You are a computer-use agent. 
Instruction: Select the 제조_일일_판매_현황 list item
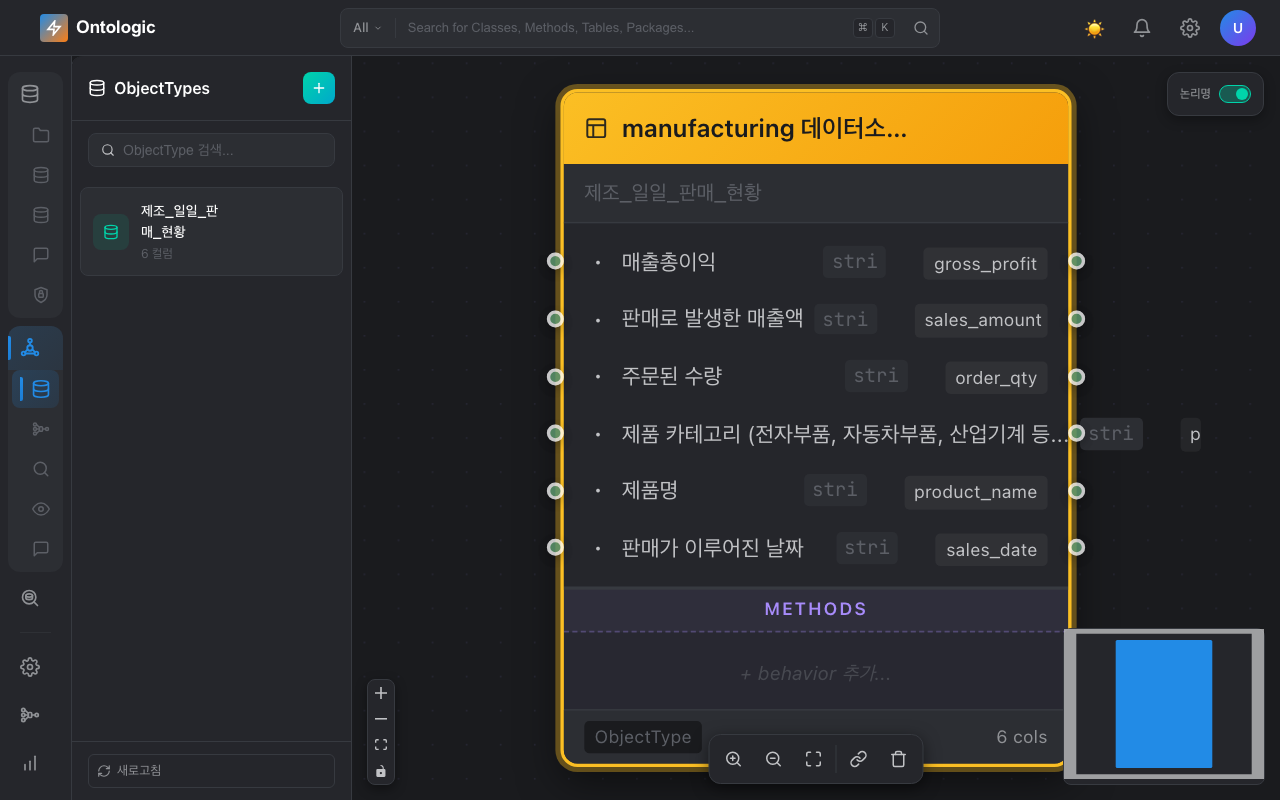[211, 231]
